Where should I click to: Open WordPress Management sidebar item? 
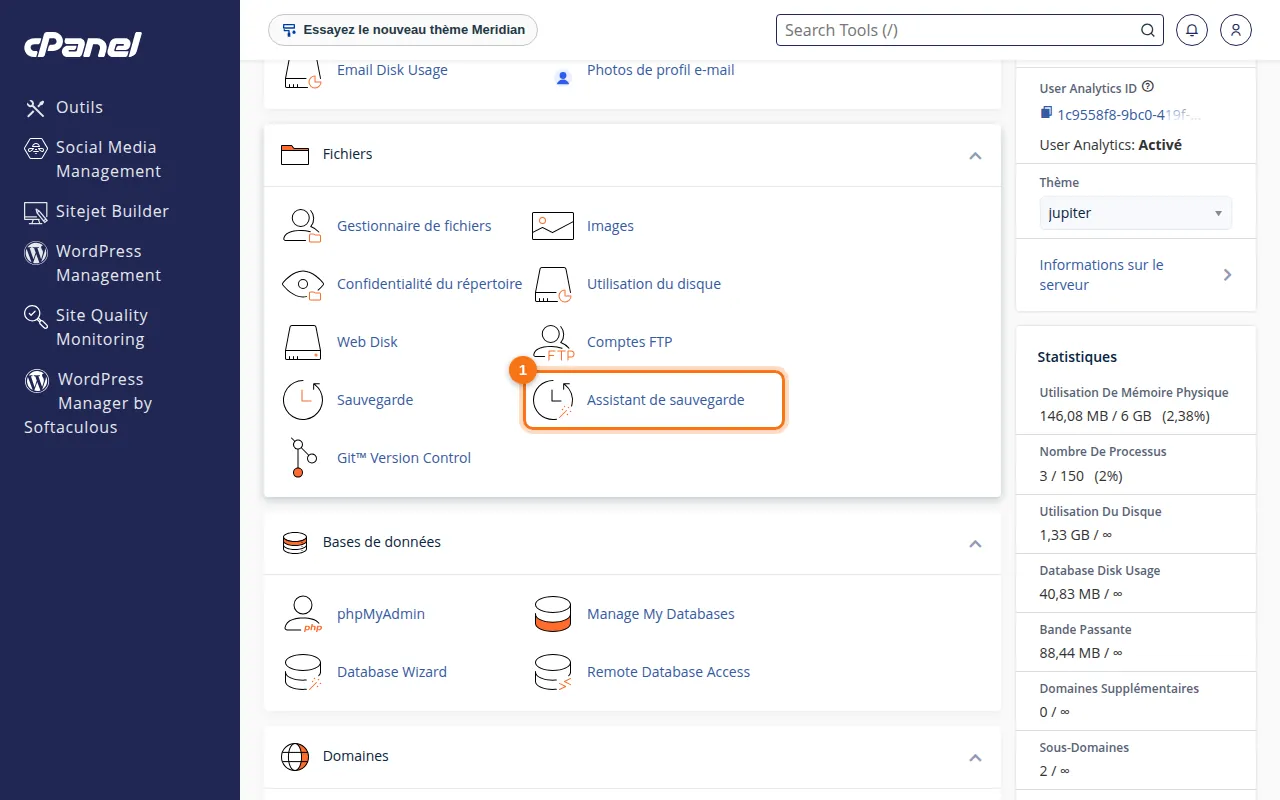pyautogui.click(x=108, y=263)
